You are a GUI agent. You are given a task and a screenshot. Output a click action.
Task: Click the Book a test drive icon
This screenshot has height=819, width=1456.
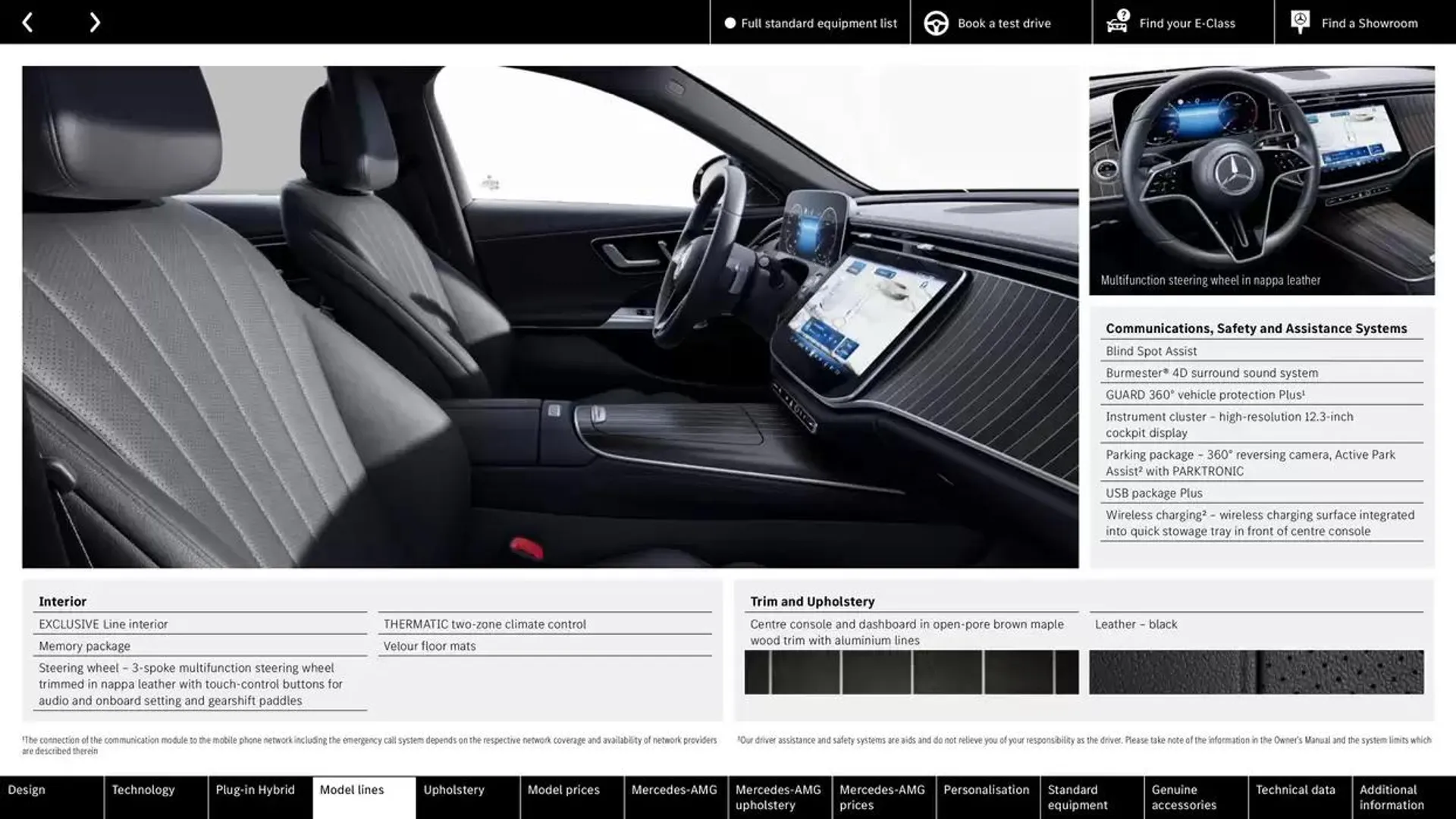(x=934, y=21)
